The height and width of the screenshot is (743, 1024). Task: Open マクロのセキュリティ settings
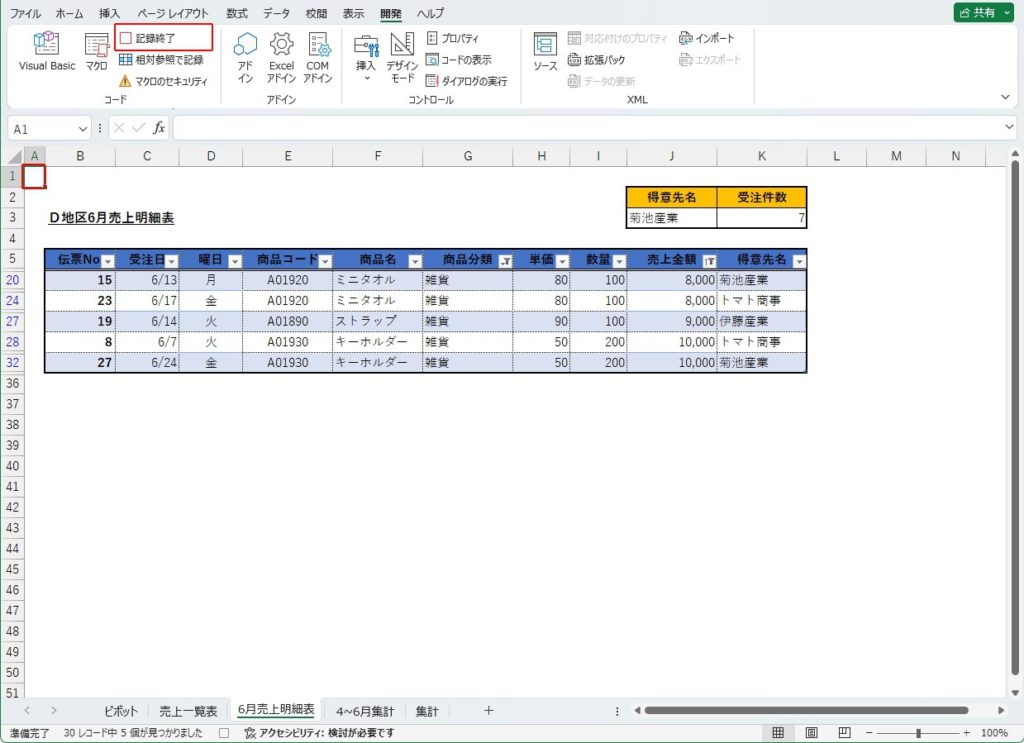[x=163, y=81]
